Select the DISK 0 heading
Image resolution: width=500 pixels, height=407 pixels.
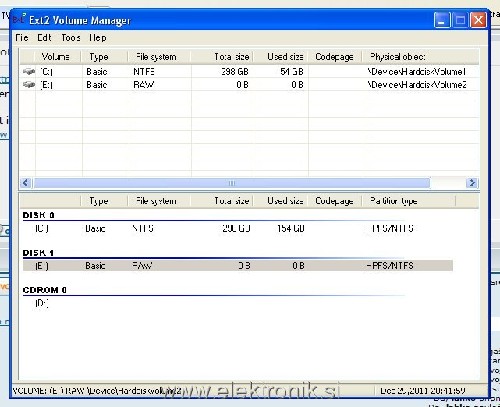click(x=38, y=215)
